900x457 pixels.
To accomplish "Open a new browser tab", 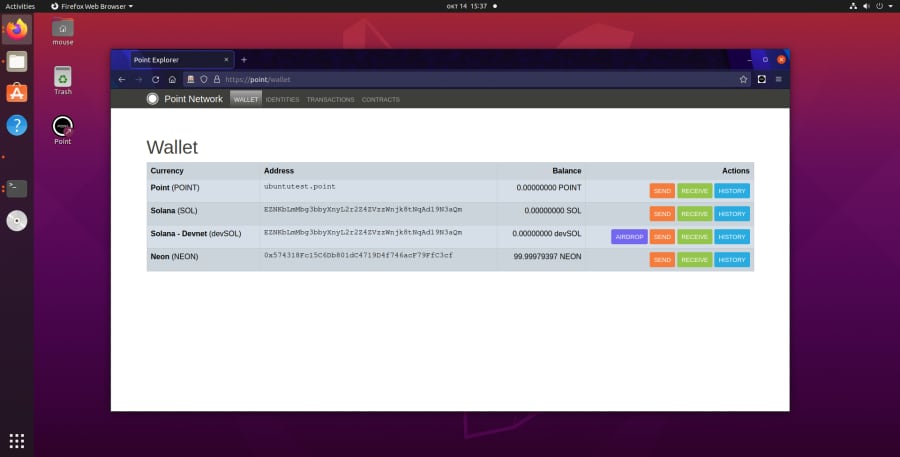I will [244, 60].
